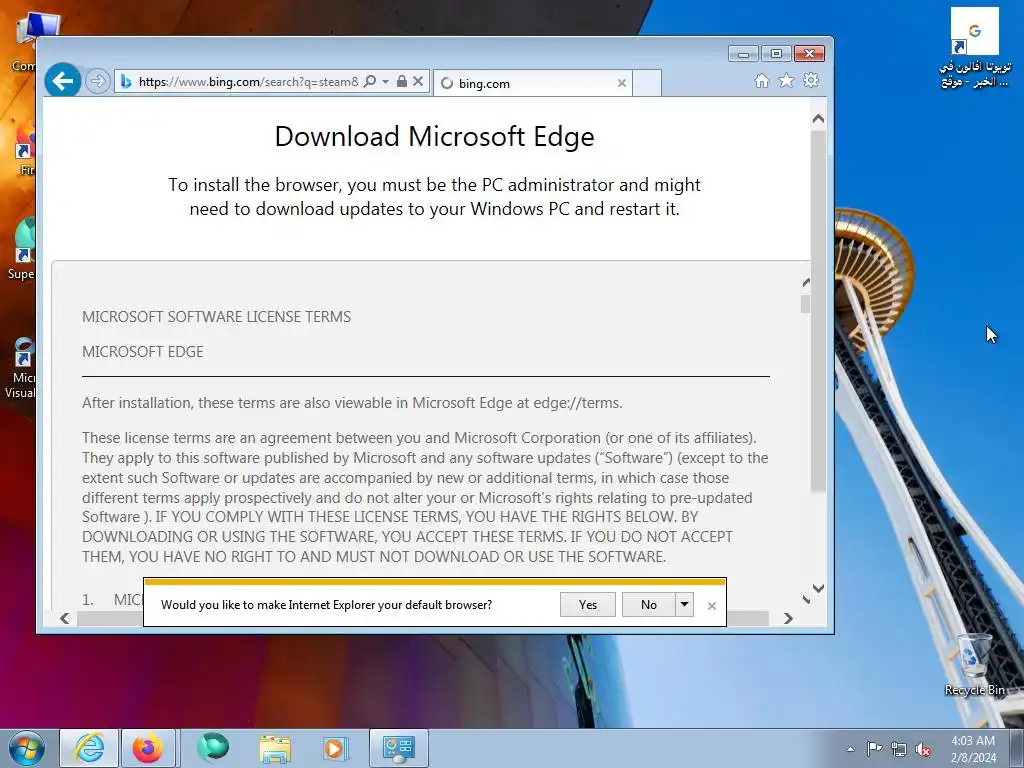This screenshot has height=768, width=1024.
Task: Expand the No button options arrow
Action: point(684,605)
